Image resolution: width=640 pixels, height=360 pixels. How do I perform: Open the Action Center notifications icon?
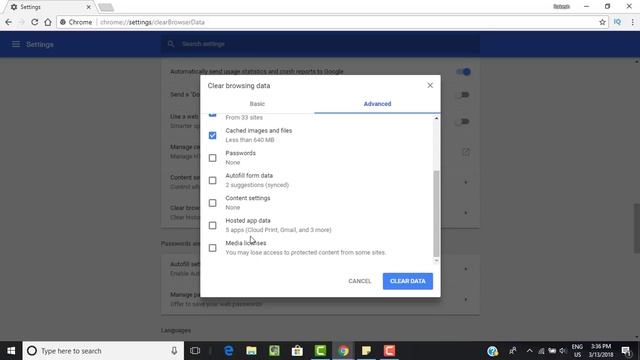pos(627,351)
